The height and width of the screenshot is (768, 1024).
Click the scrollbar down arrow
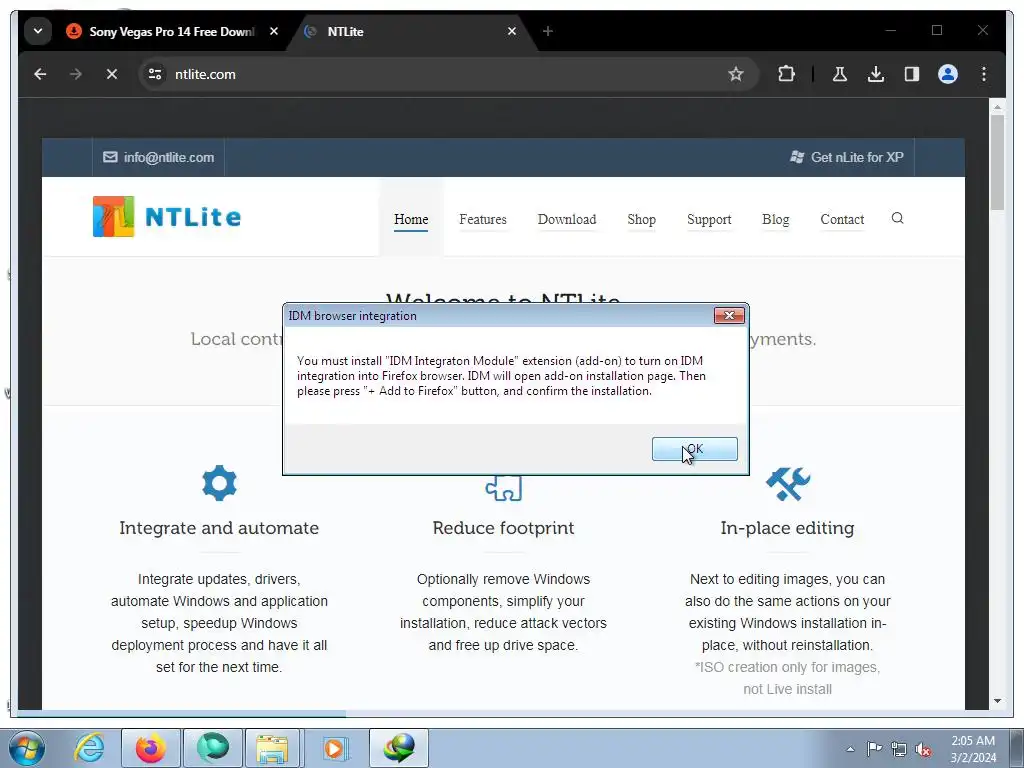click(x=997, y=701)
